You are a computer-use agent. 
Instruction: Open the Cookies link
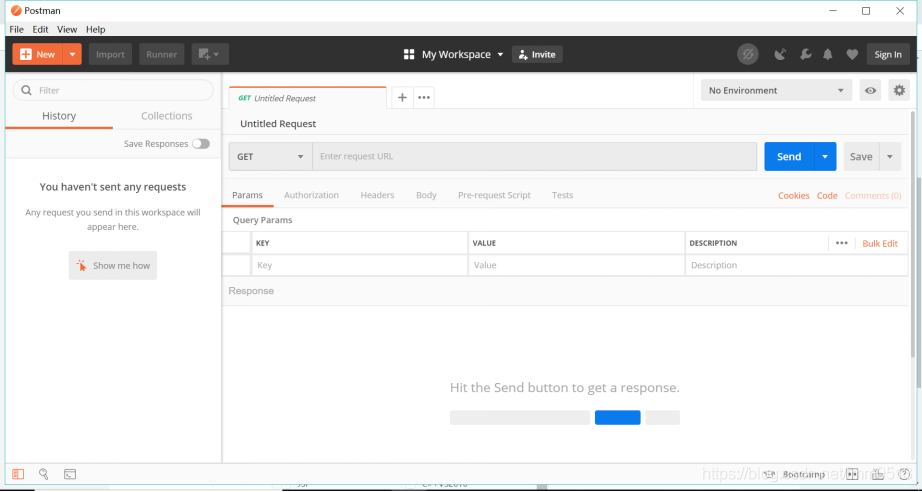pyautogui.click(x=794, y=196)
